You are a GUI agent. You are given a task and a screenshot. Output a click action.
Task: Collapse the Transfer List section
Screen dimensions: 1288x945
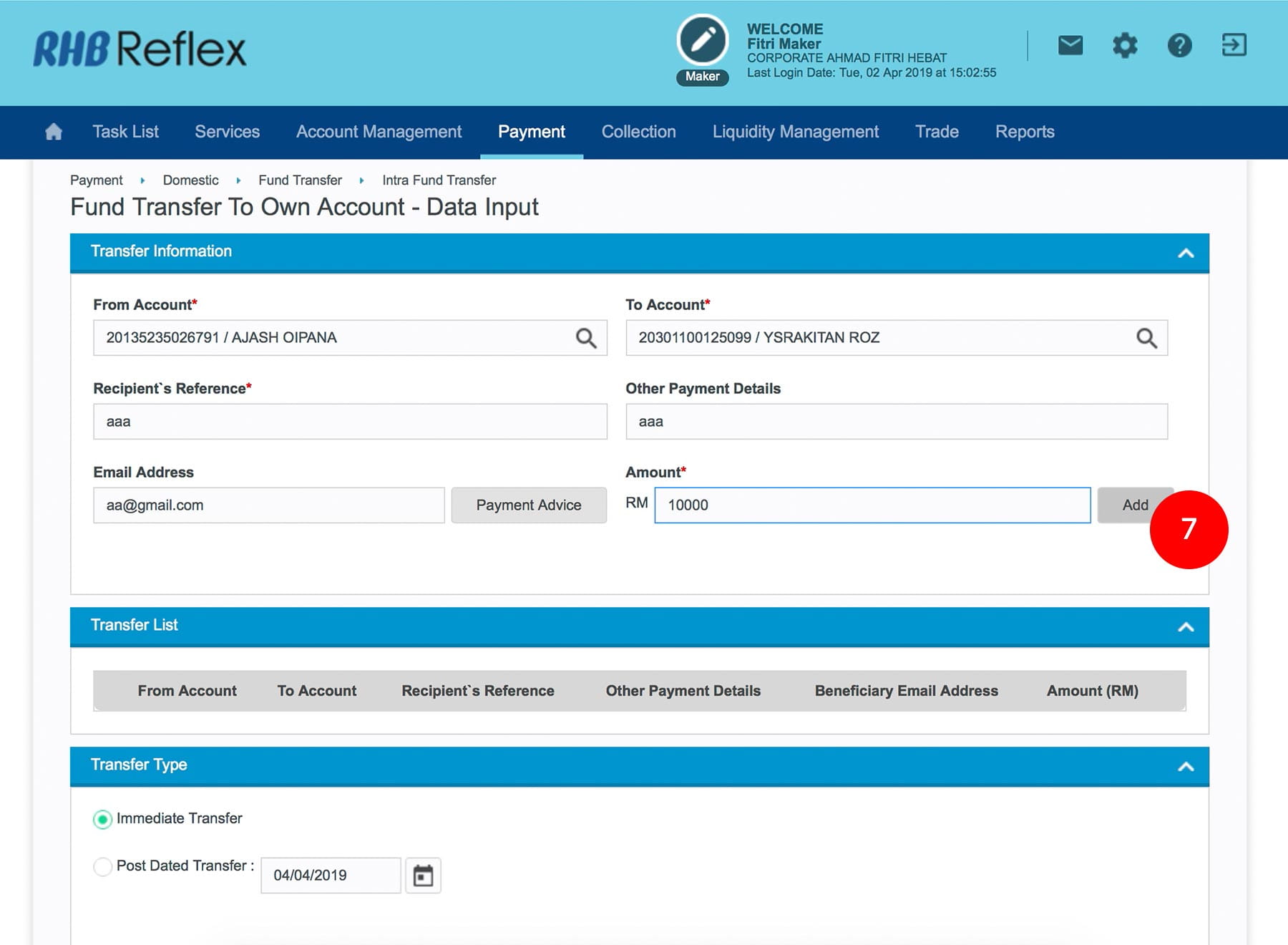(x=1186, y=626)
